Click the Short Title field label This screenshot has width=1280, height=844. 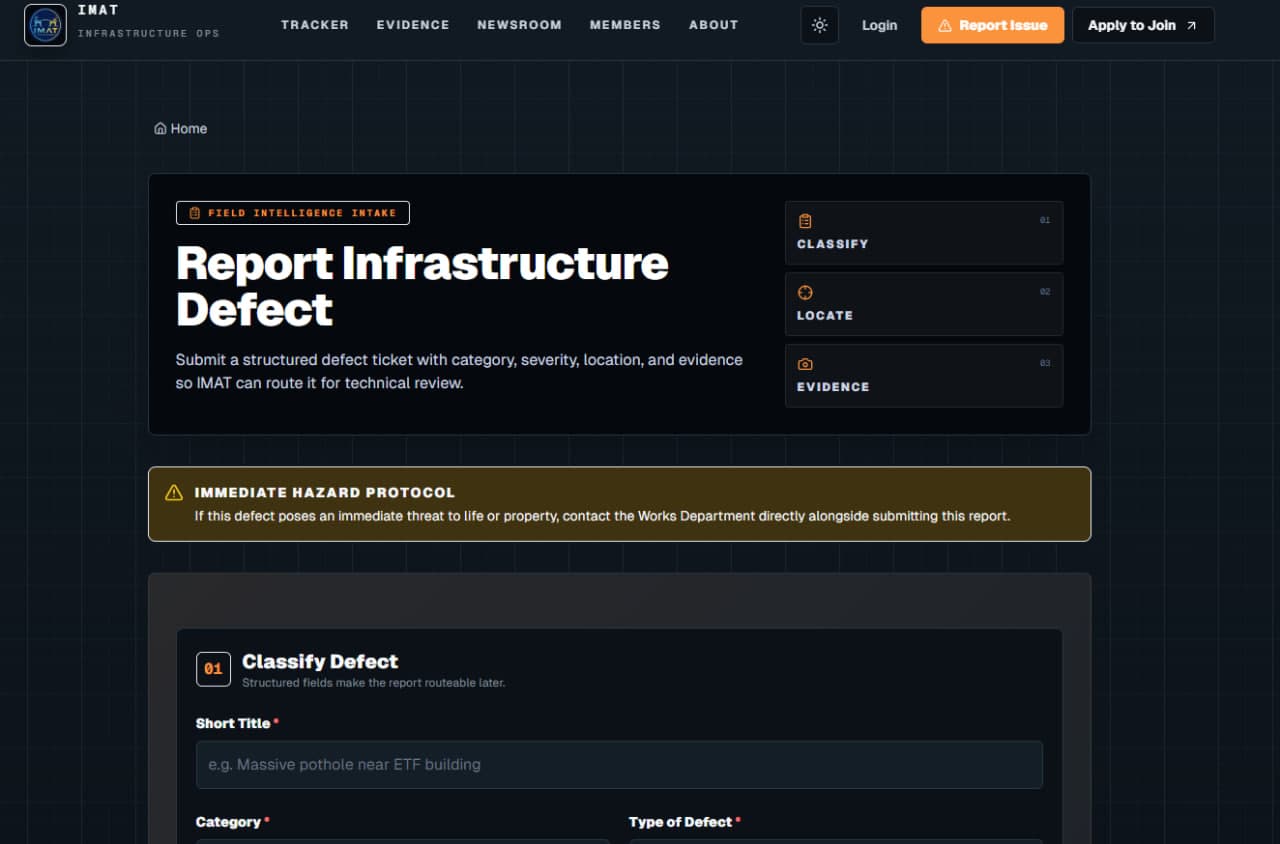click(x=237, y=723)
